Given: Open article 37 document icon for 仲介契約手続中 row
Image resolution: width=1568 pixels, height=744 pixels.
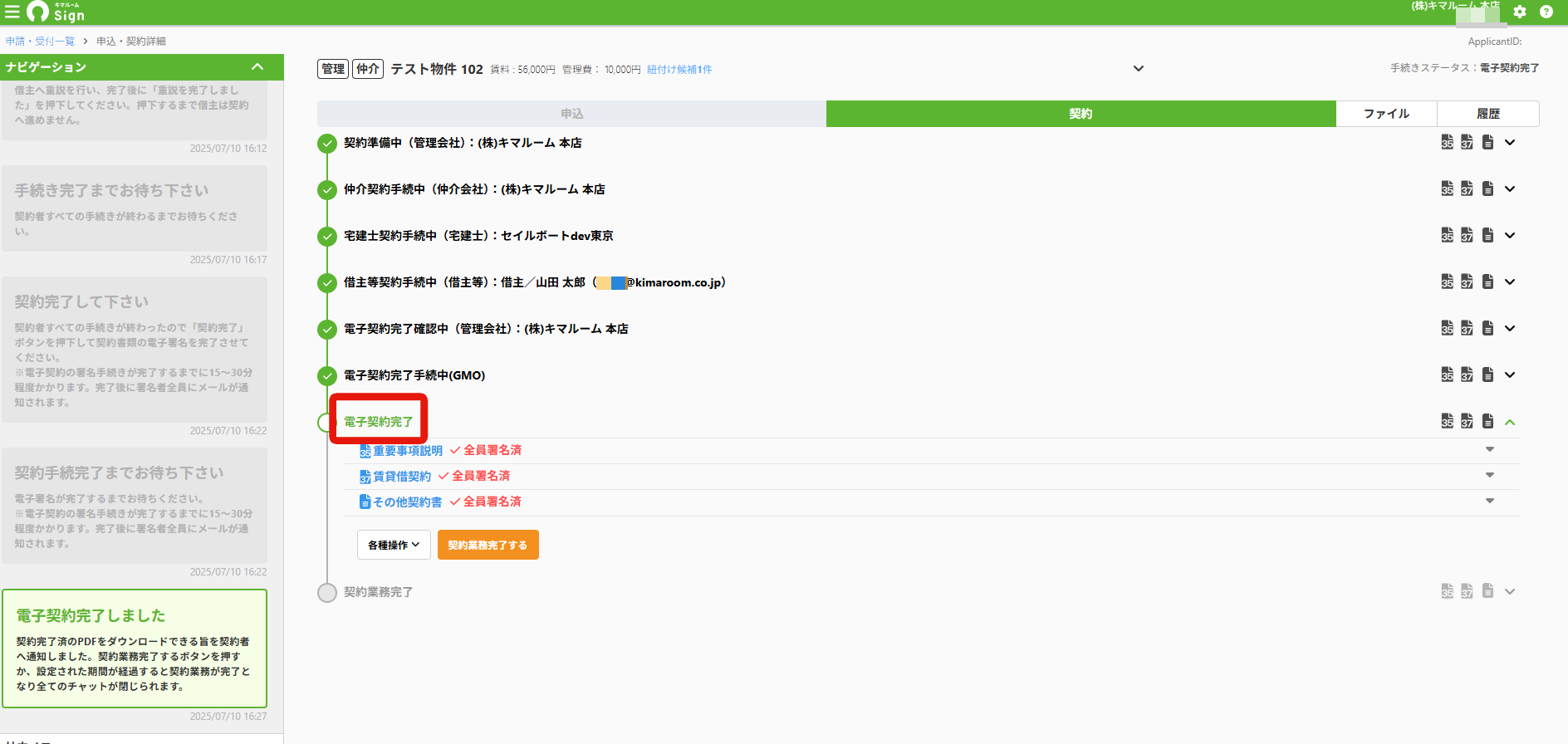Looking at the screenshot, I should click(1468, 188).
